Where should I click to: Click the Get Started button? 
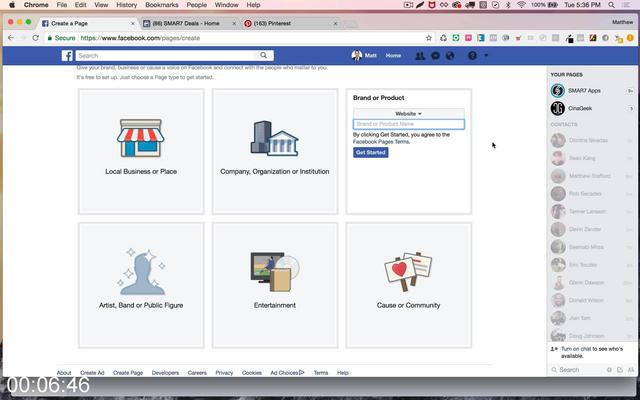(x=371, y=152)
